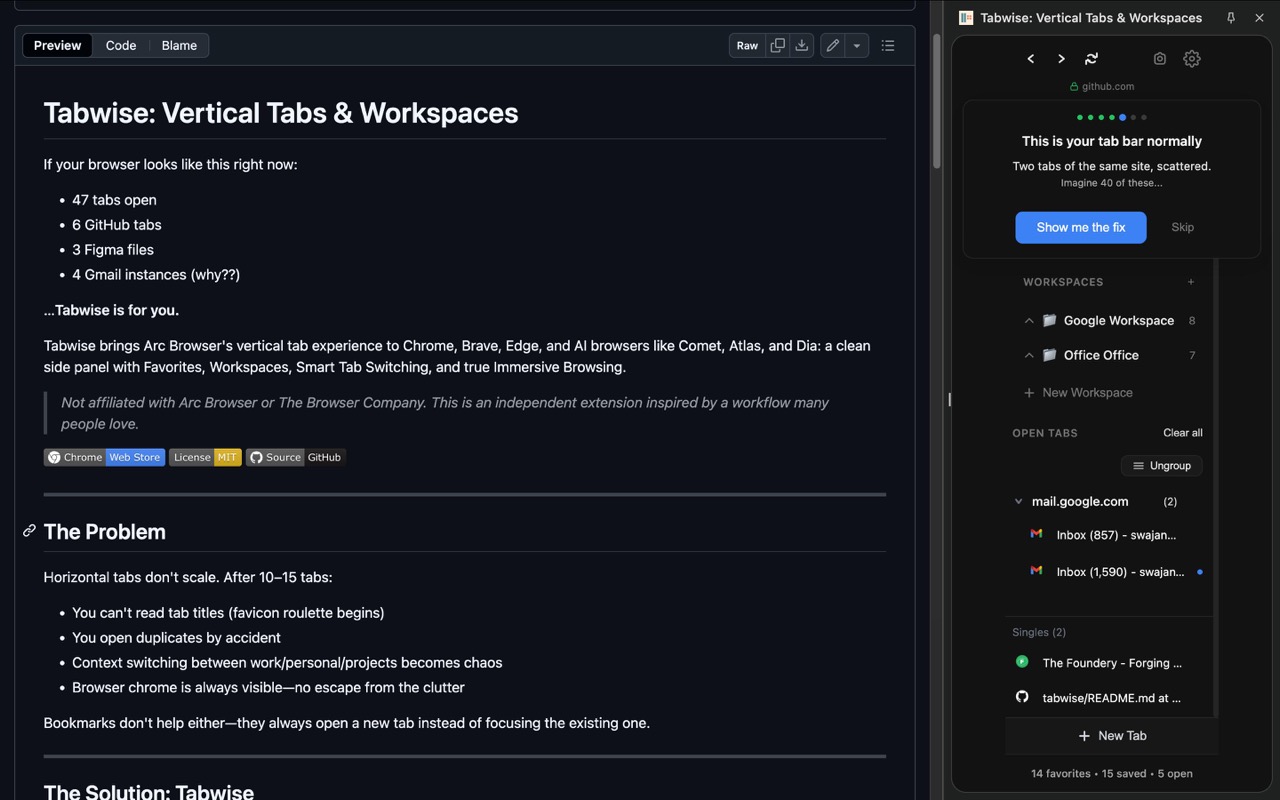1280x800 pixels.
Task: Copy raw file with the copy icon
Action: click(x=777, y=45)
